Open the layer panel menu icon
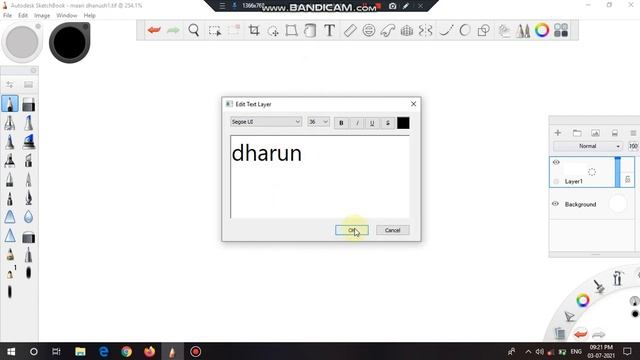Screen dimensions: 640x360 click(633, 133)
